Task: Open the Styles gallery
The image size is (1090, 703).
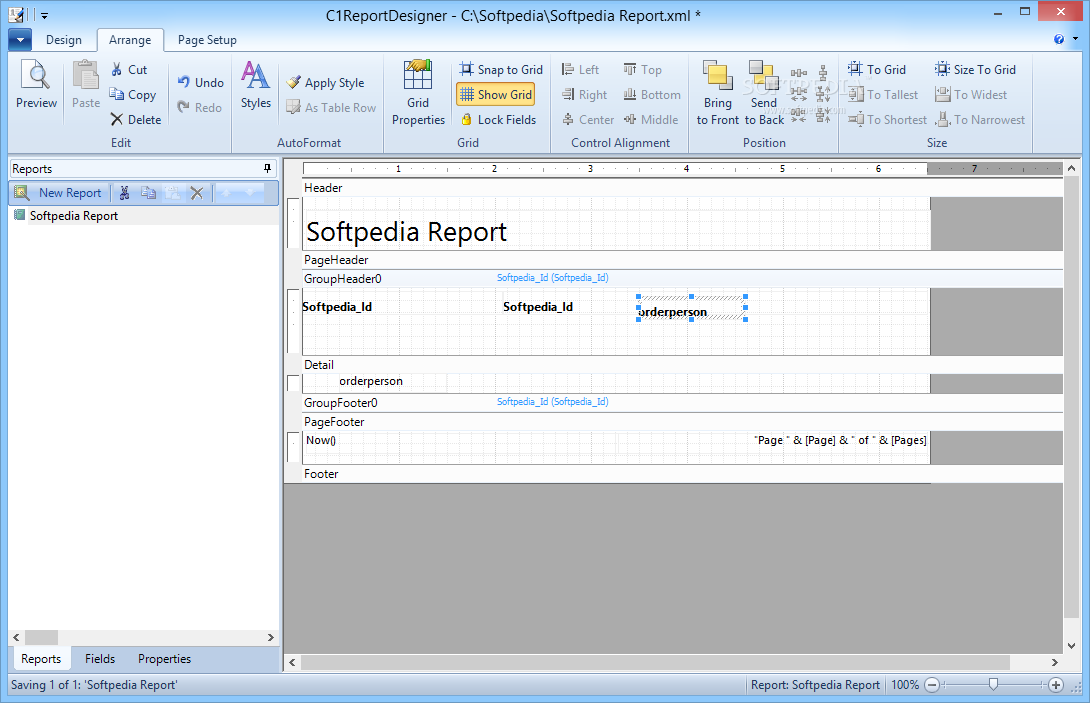Action: pos(256,84)
